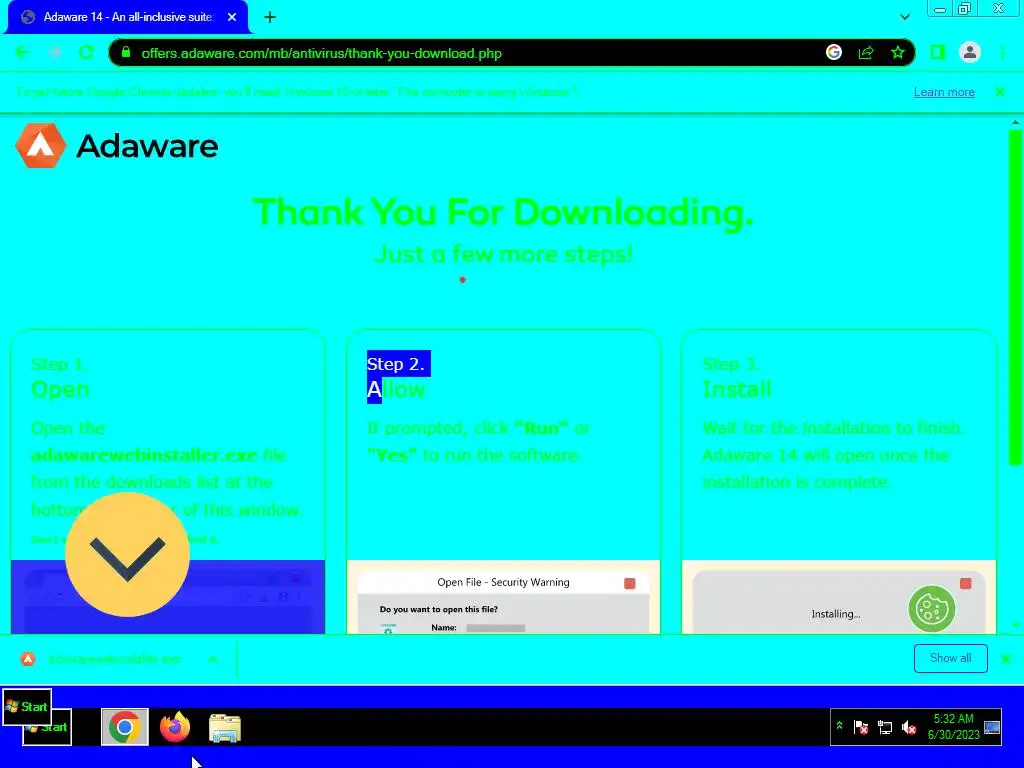The width and height of the screenshot is (1024, 768).
Task: Dismiss the Chrome update infobar
Action: pos(999,92)
